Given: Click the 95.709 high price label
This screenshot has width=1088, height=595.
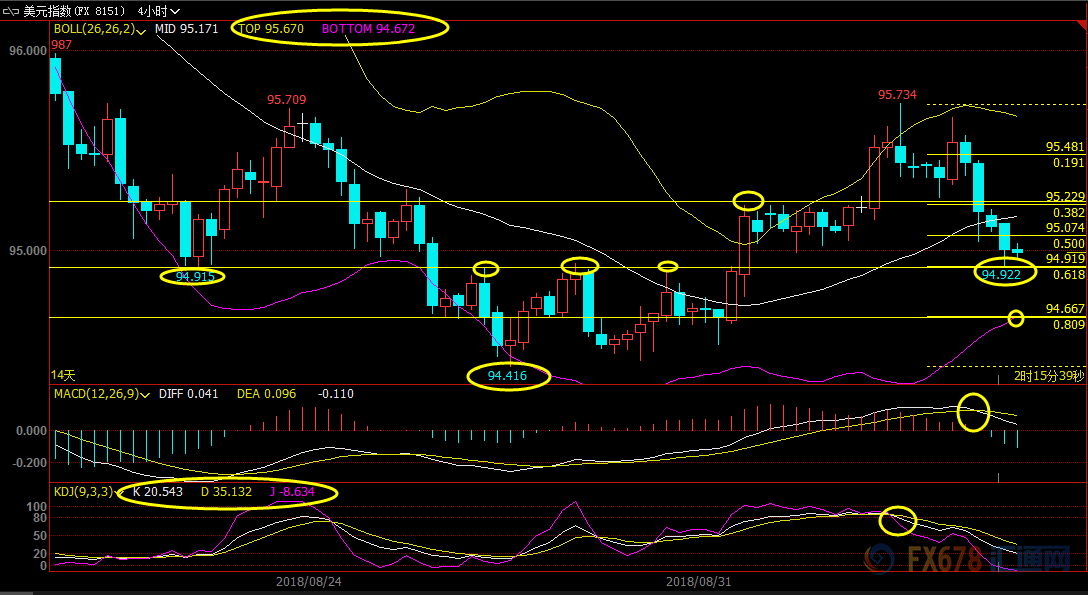Looking at the screenshot, I should point(287,100).
